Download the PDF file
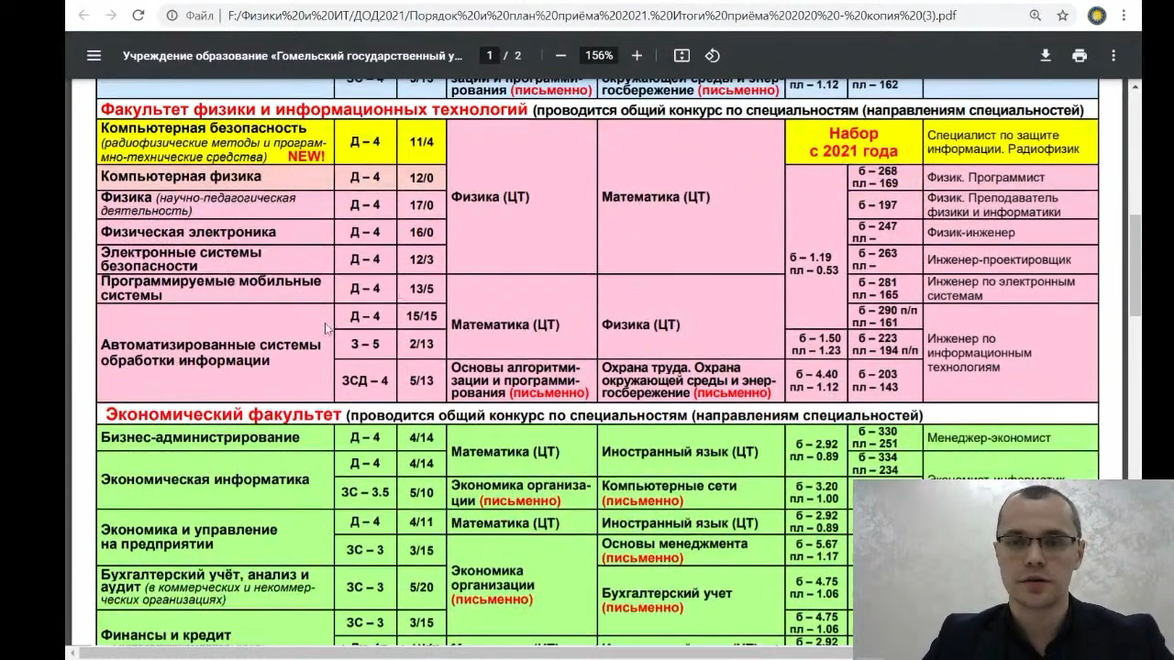Image resolution: width=1174 pixels, height=660 pixels. click(1045, 55)
